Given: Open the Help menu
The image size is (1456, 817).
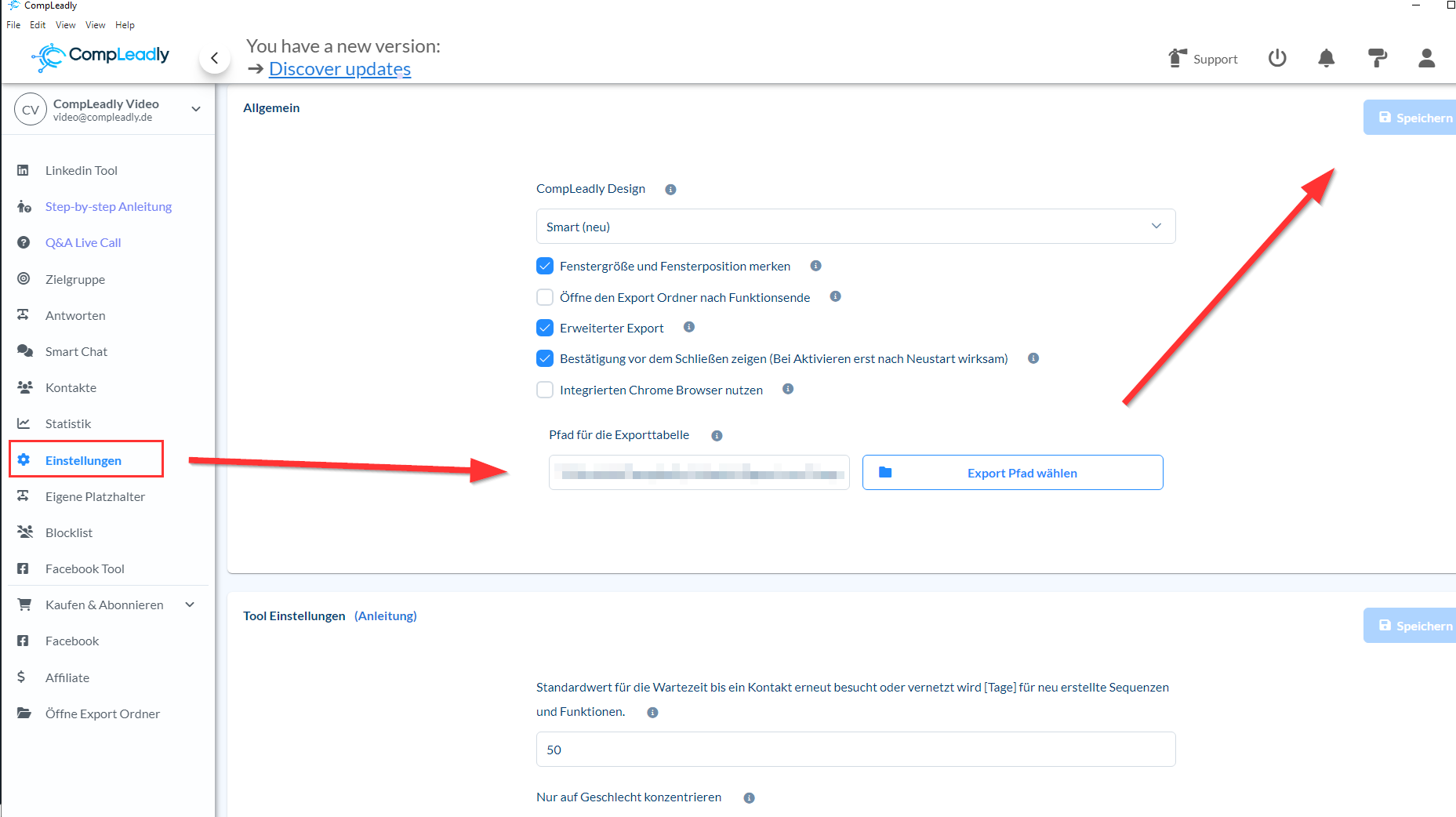Looking at the screenshot, I should point(125,25).
